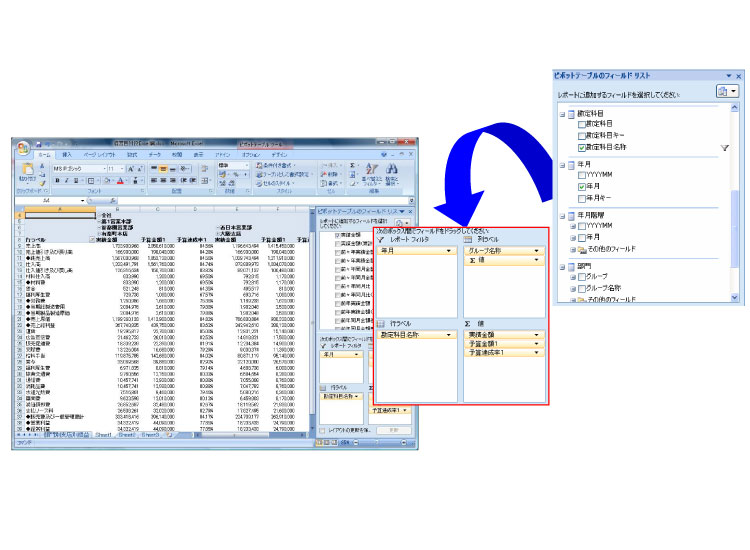750x550 pixels.
Task: Click Cell Styles (セルのスタイル) icon
Action: (275, 183)
